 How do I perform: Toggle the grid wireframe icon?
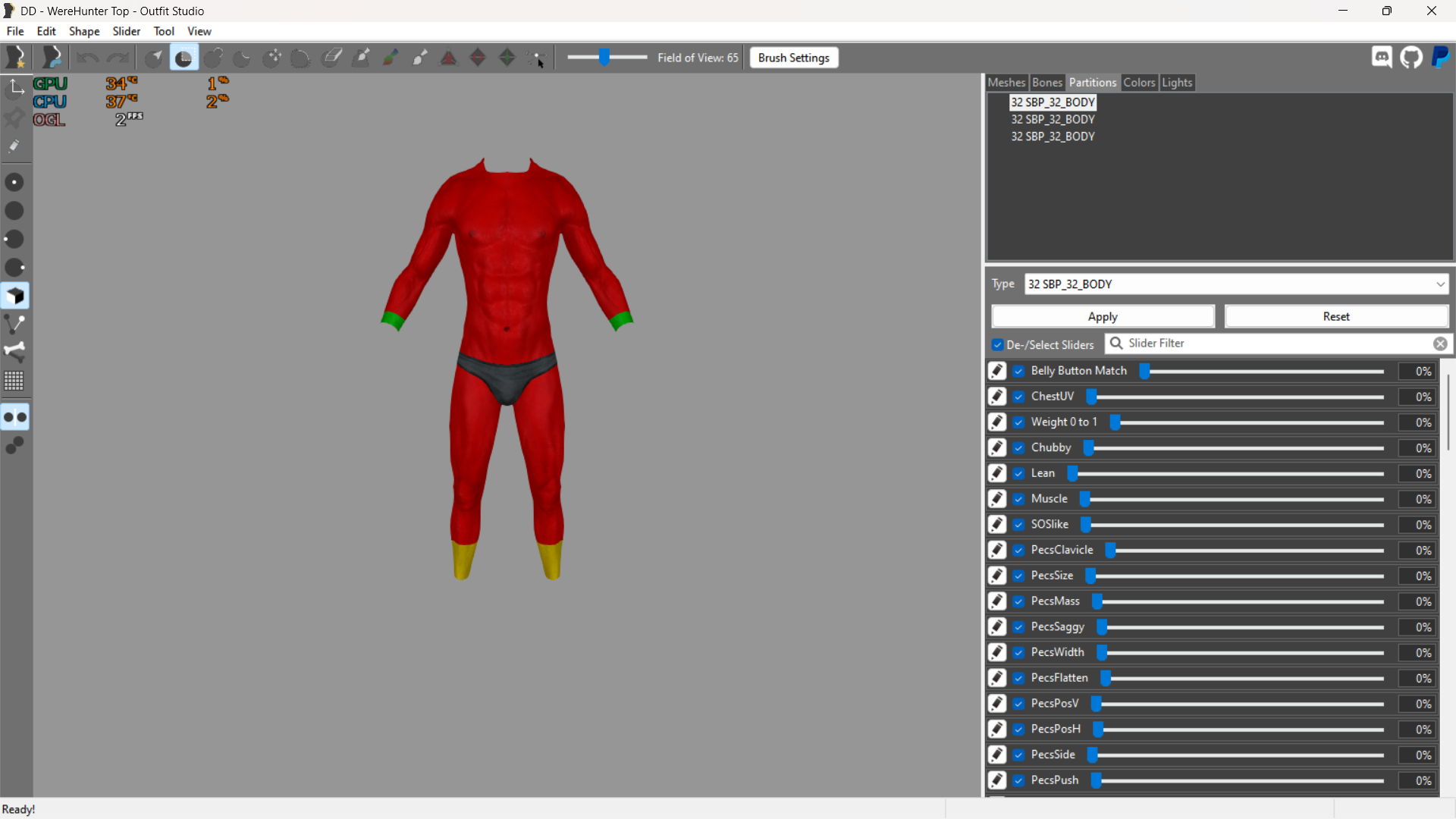(x=14, y=381)
